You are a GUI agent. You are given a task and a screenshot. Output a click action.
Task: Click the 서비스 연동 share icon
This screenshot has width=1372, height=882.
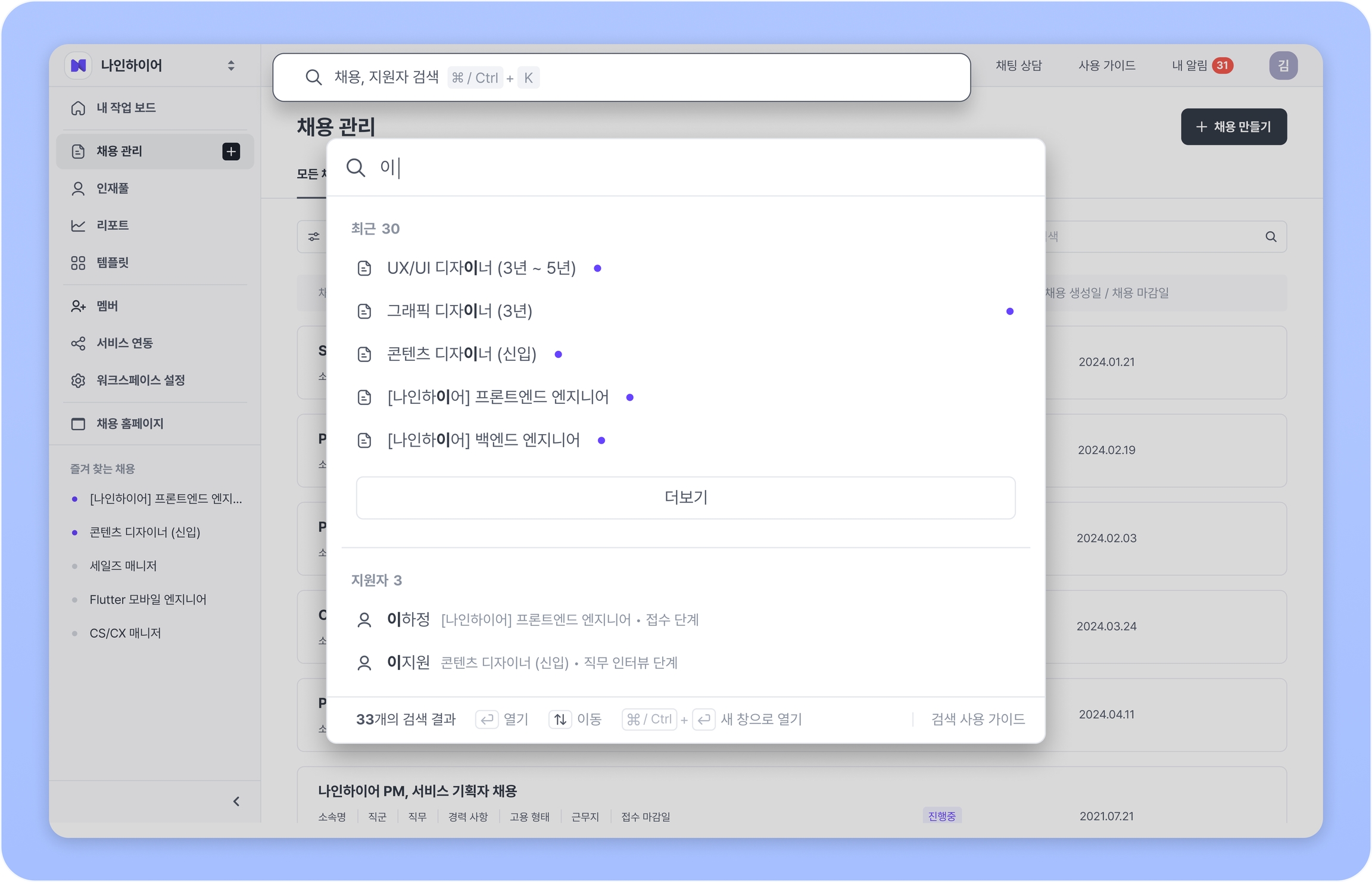(x=78, y=343)
